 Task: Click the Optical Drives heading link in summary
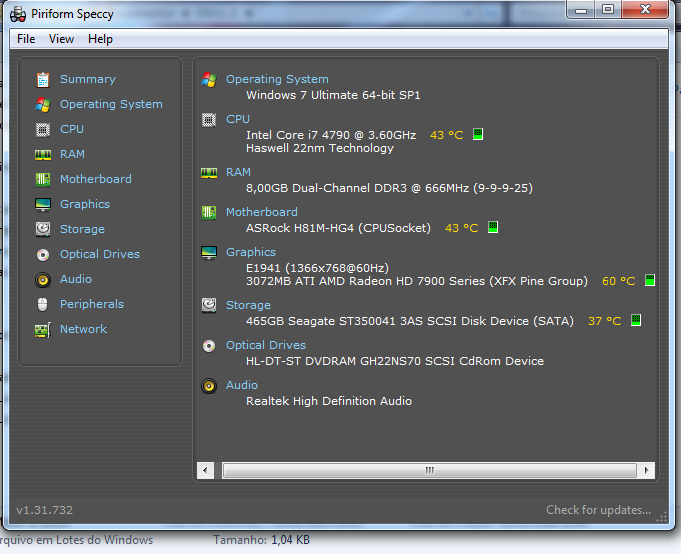266,345
